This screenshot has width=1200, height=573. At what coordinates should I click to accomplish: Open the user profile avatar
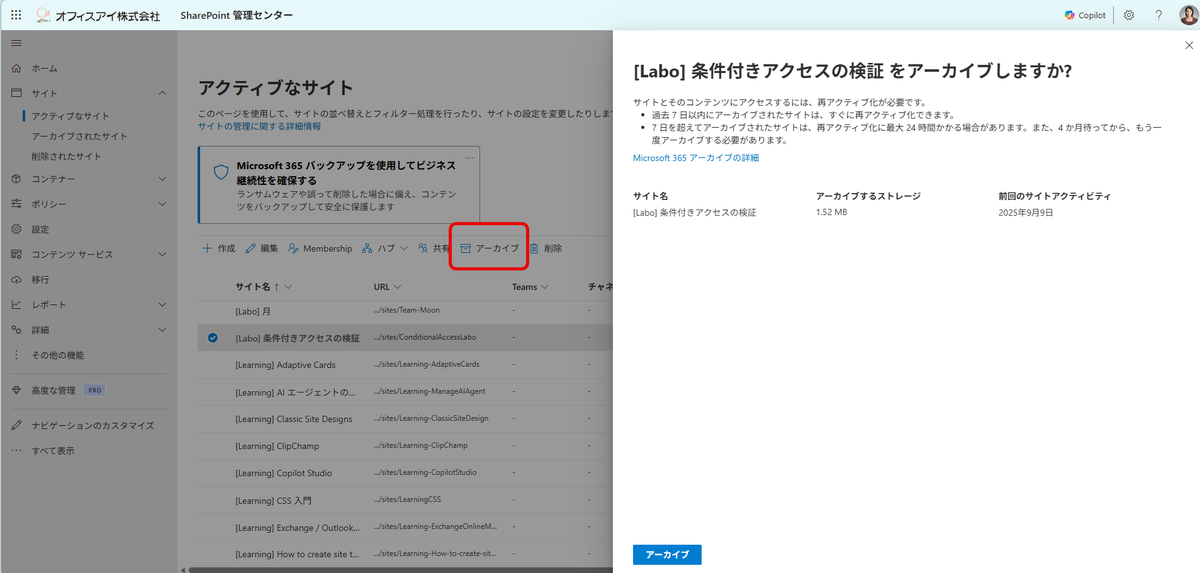coord(1187,15)
